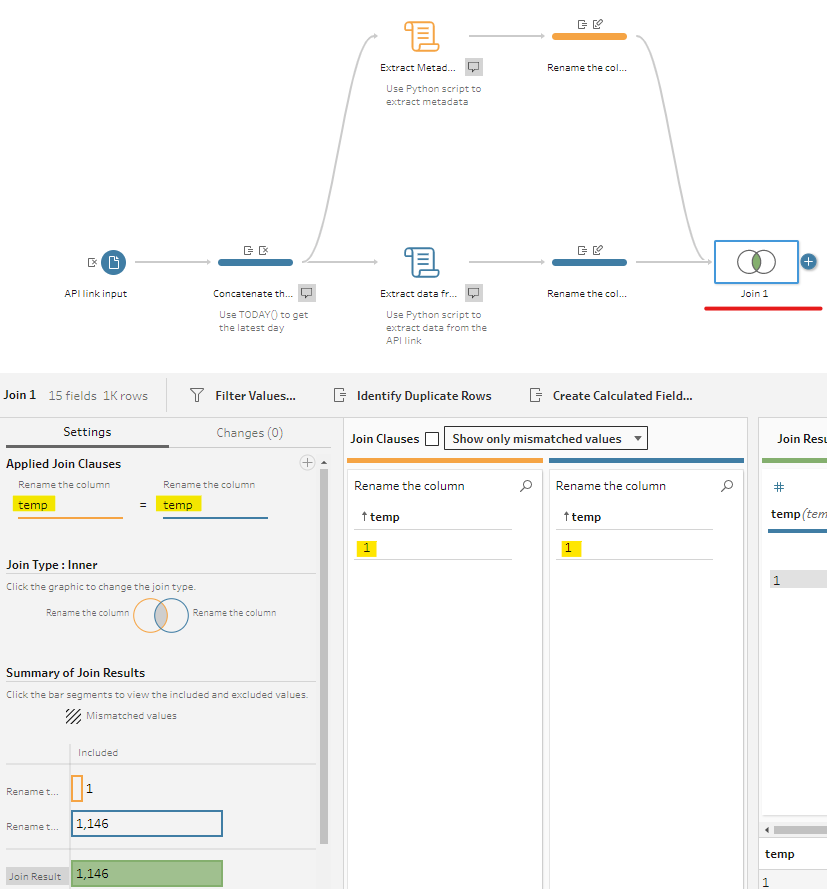Select the API link input step icon
Viewport: 827px width, 889px height.
[113, 263]
